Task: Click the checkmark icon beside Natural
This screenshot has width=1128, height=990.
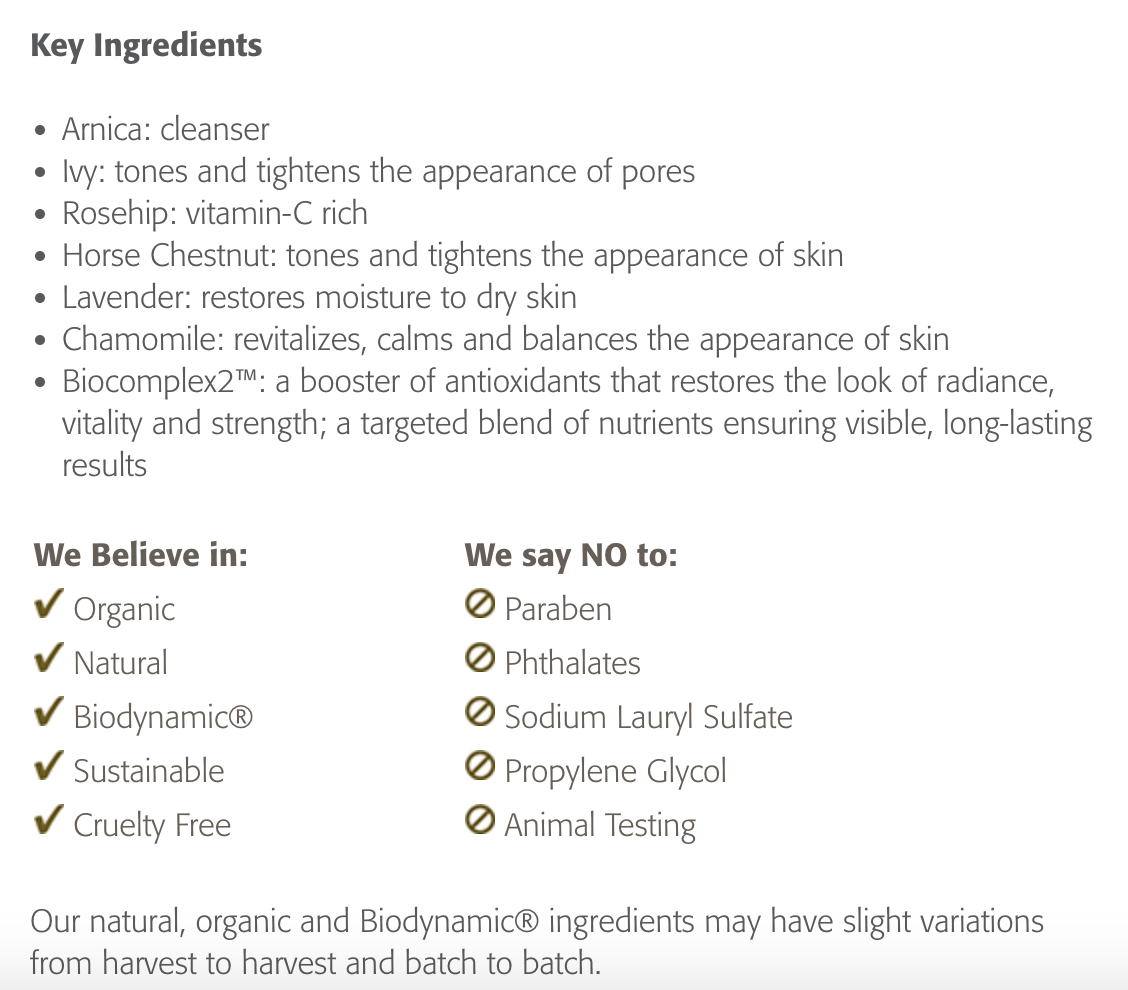Action: coord(49,660)
